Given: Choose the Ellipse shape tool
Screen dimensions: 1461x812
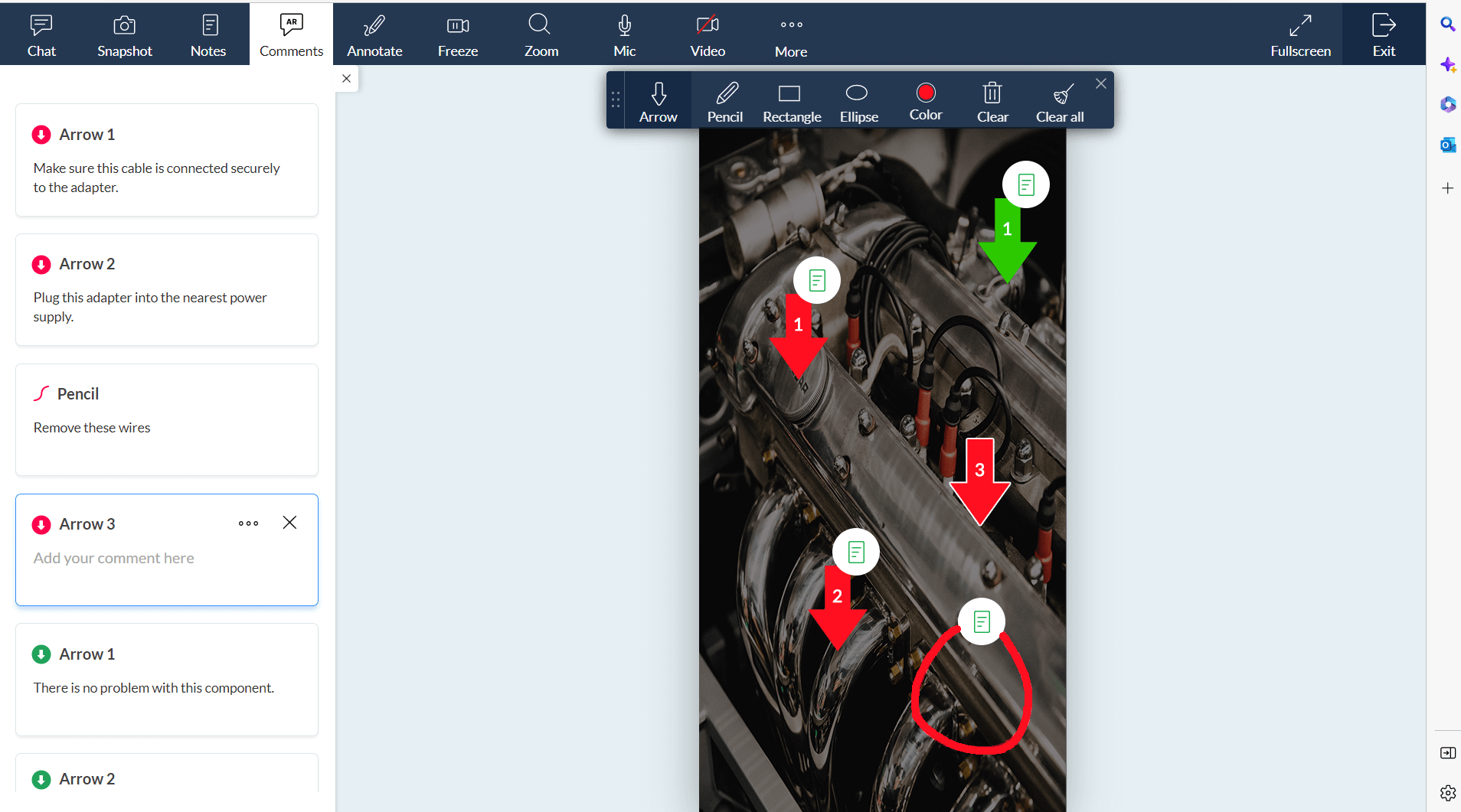Looking at the screenshot, I should tap(858, 101).
